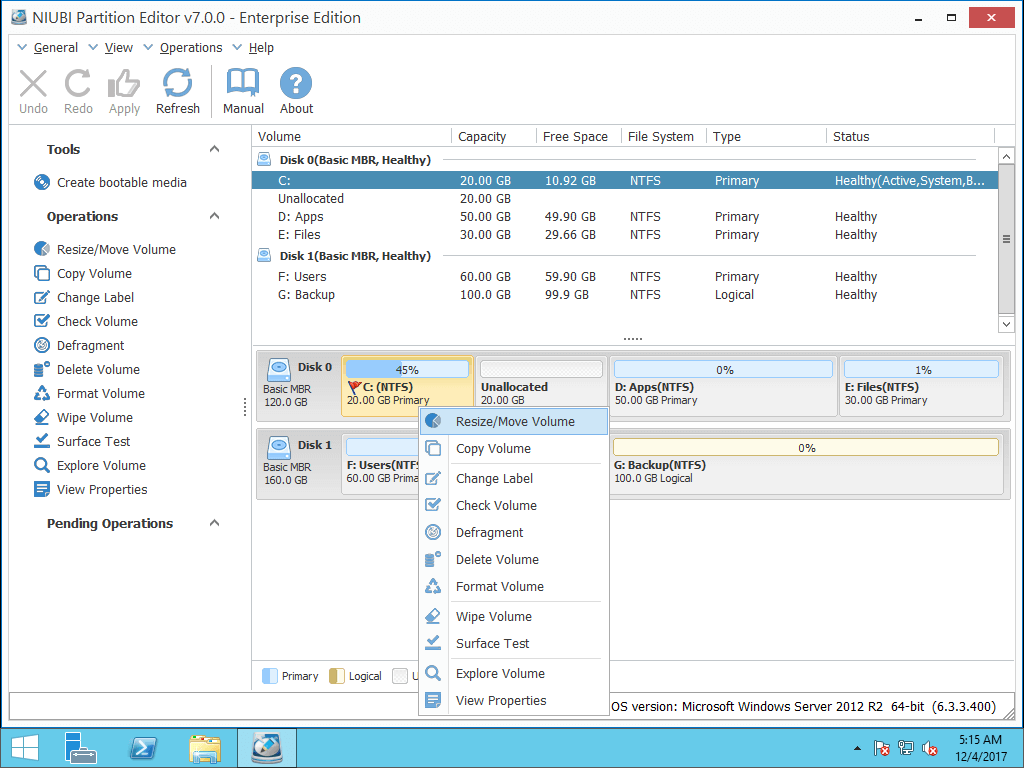Screen dimensions: 1024x768
Task: Collapse the Pending Operations section
Action: [214, 523]
